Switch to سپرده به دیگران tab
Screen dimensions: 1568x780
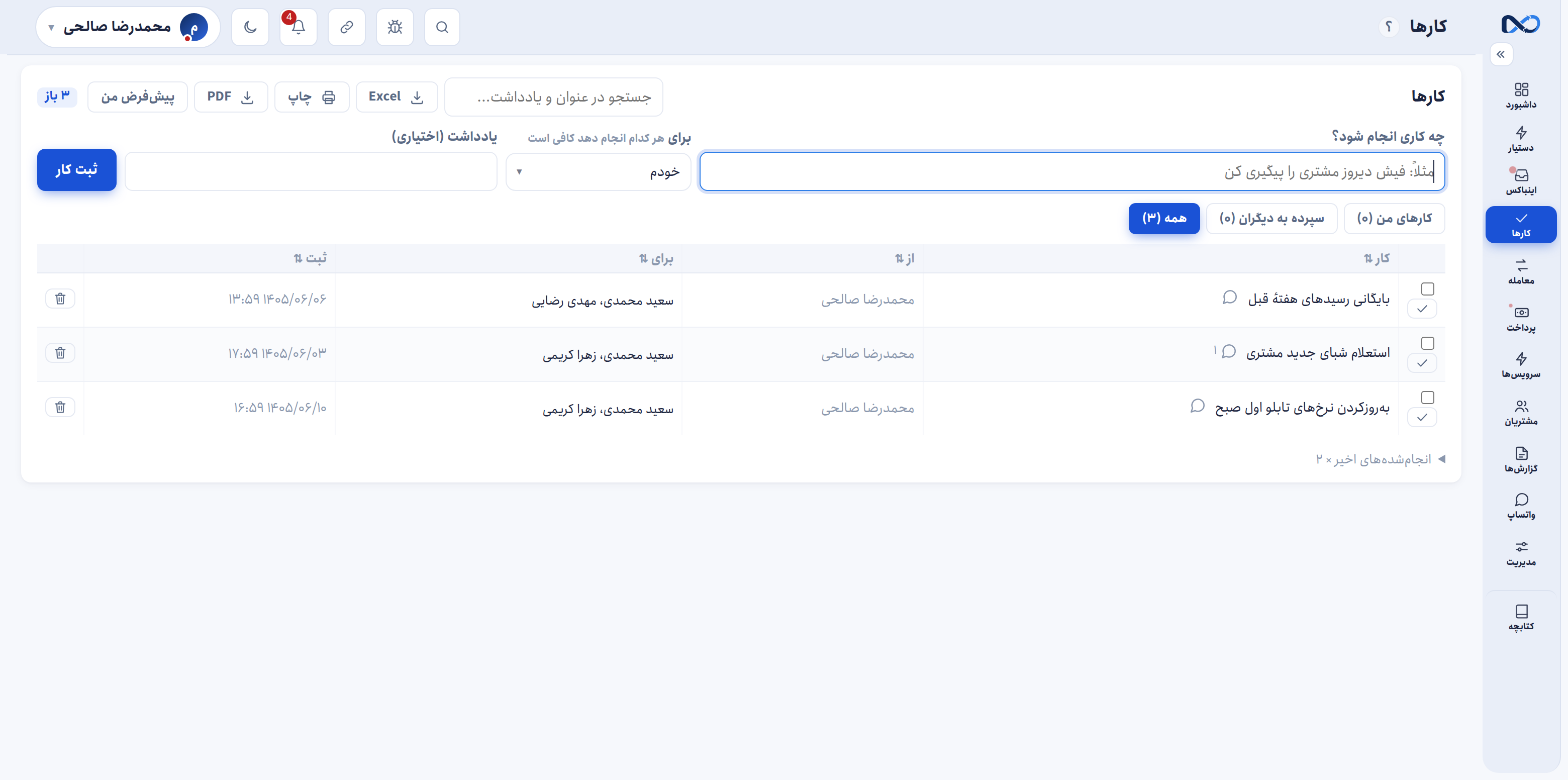tap(1271, 218)
